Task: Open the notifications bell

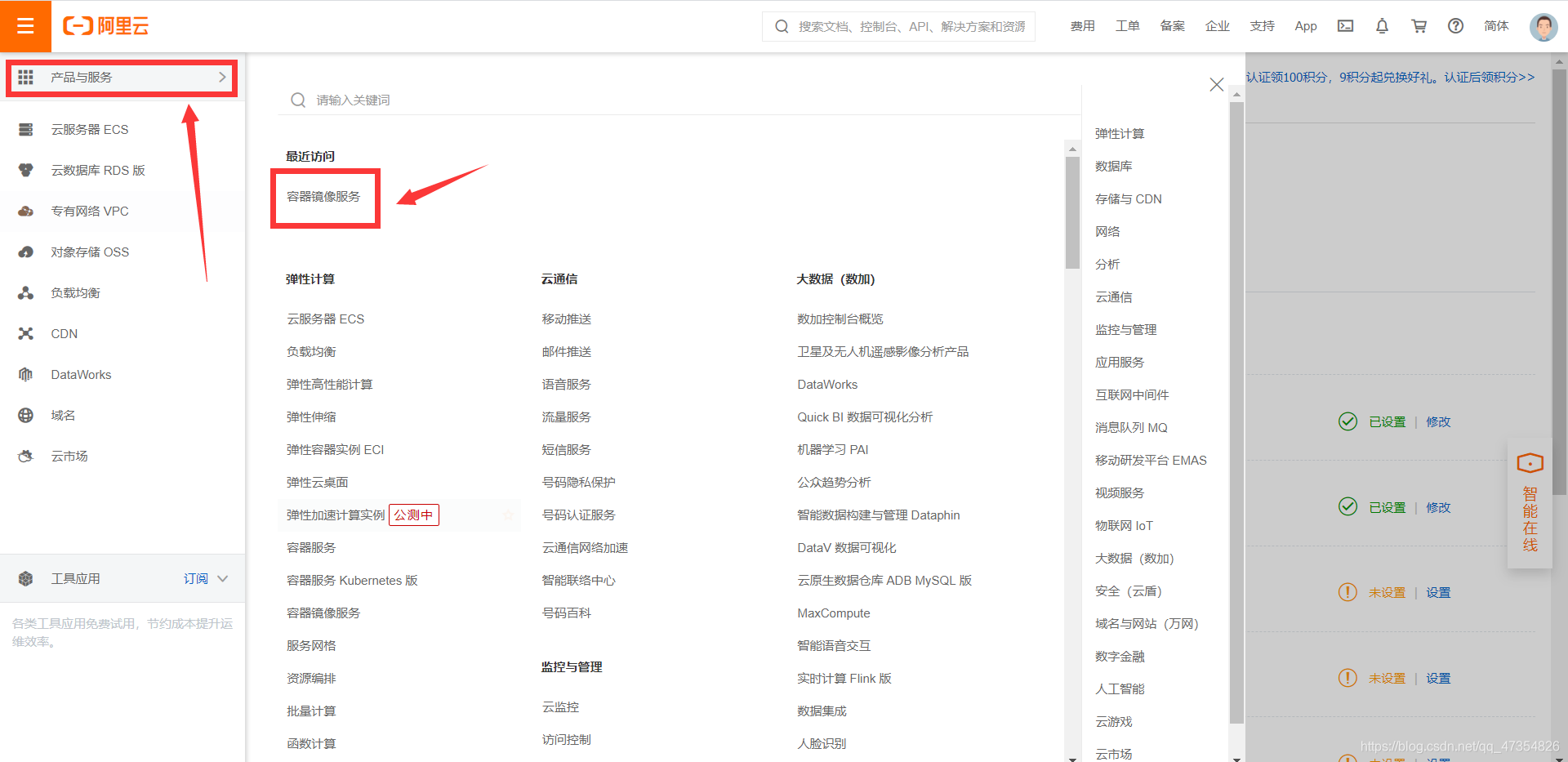Action: pos(1382,26)
